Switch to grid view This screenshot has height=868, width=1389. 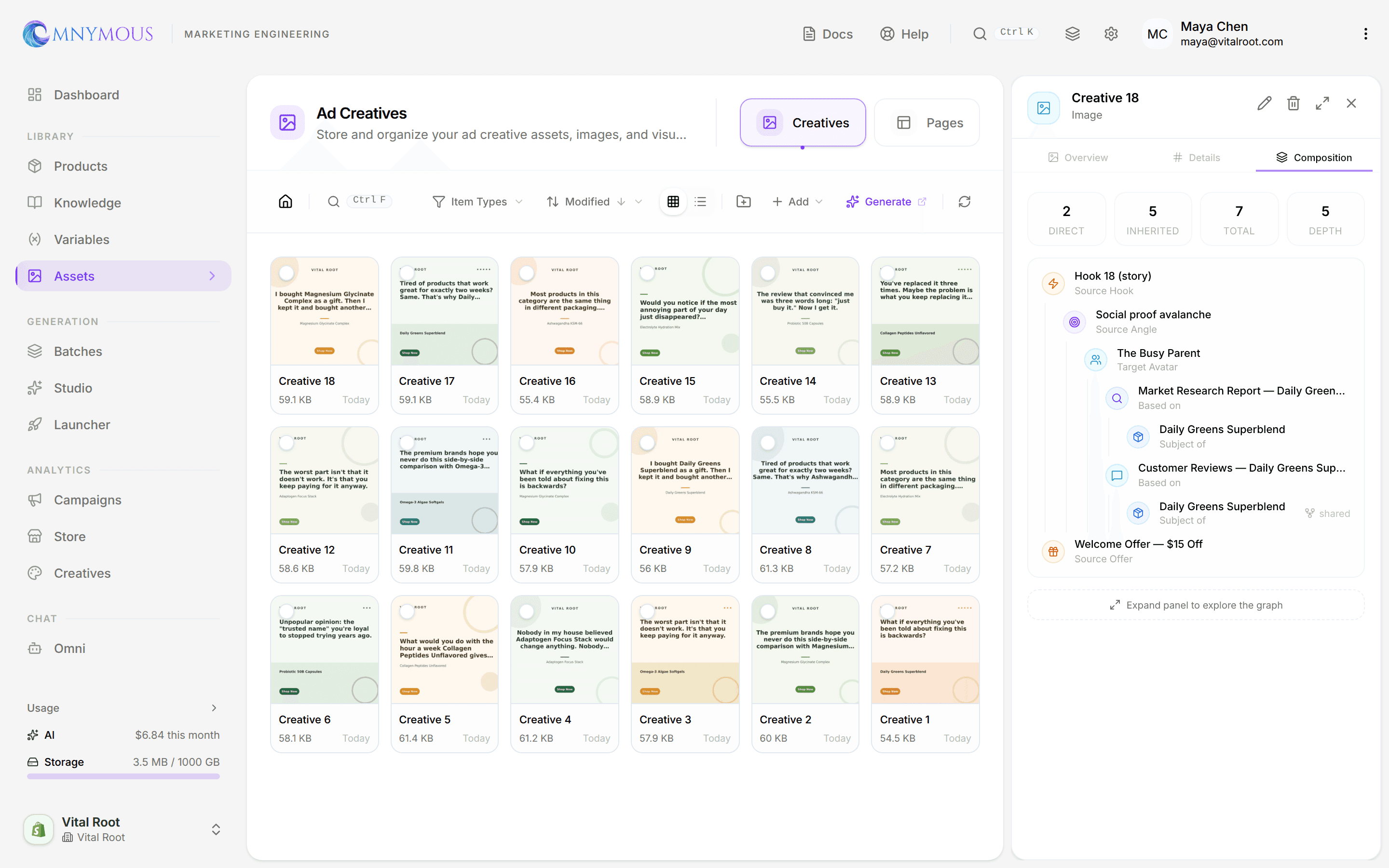click(x=673, y=202)
